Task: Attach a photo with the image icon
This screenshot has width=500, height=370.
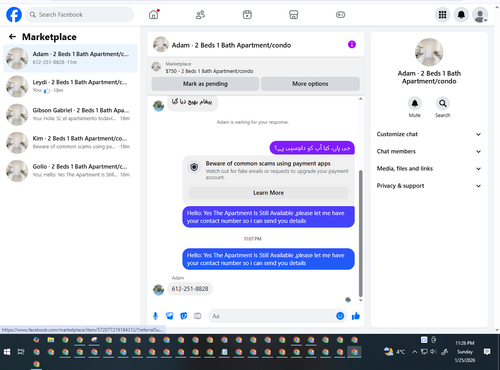Action: [x=170, y=316]
